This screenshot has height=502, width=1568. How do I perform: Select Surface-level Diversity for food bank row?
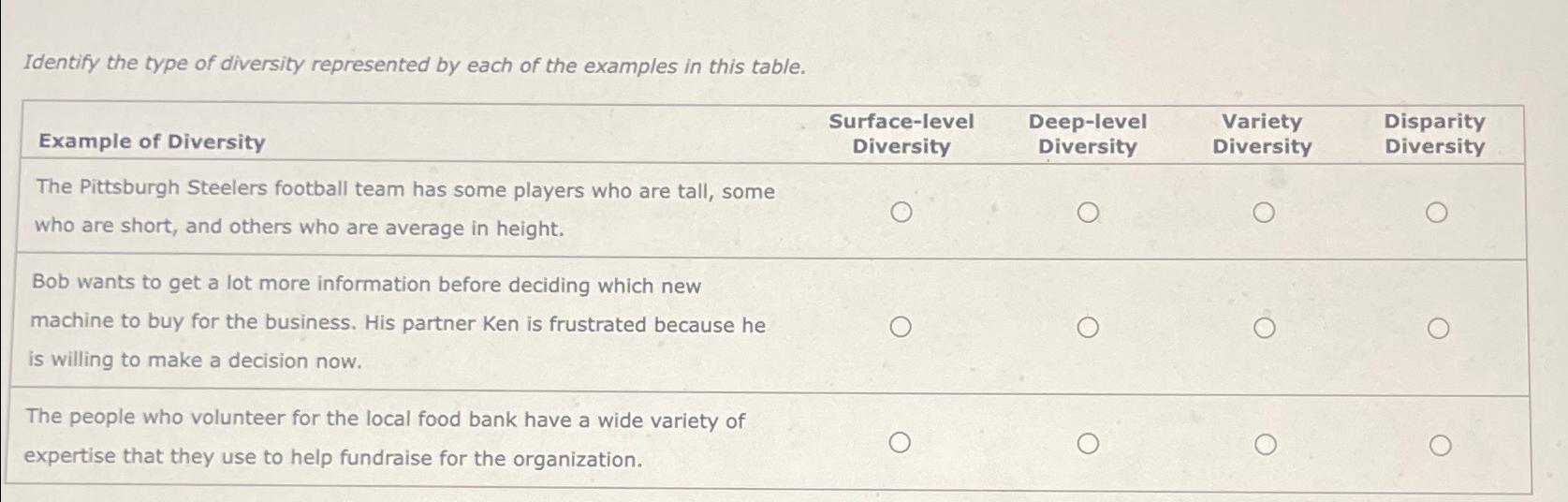click(900, 442)
